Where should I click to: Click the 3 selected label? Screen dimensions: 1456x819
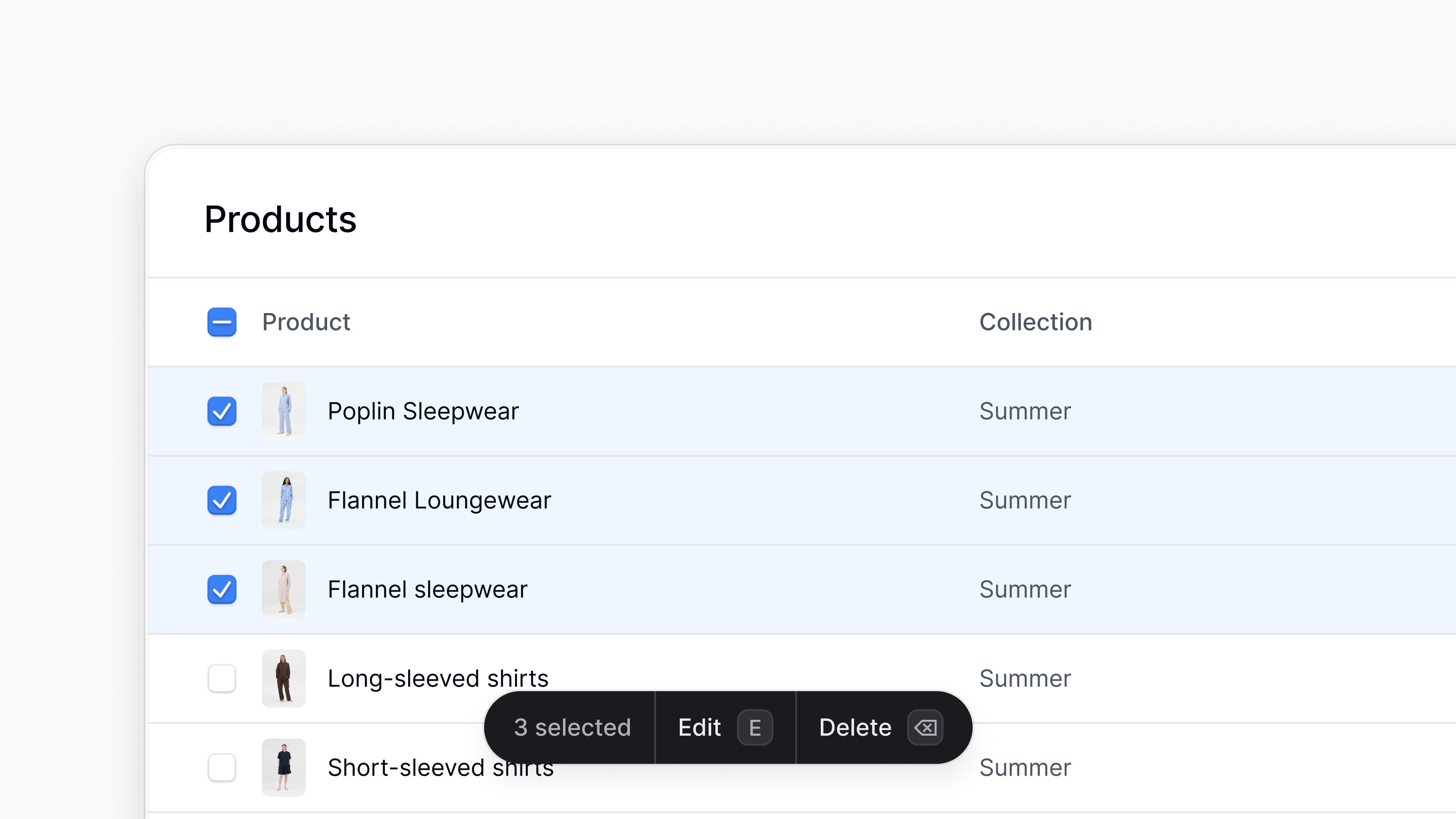point(572,728)
